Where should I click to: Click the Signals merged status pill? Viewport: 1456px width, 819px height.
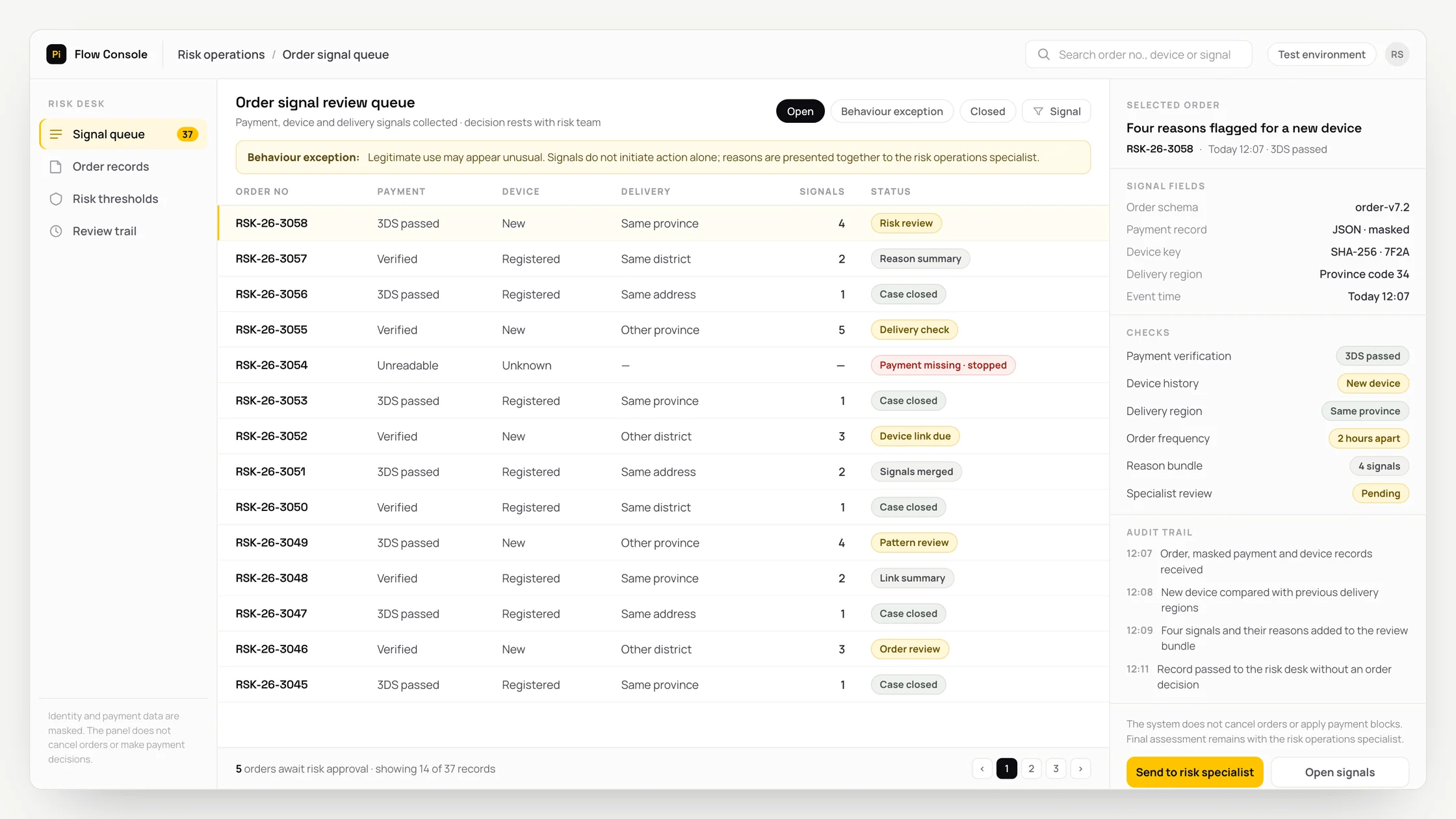[916, 472]
